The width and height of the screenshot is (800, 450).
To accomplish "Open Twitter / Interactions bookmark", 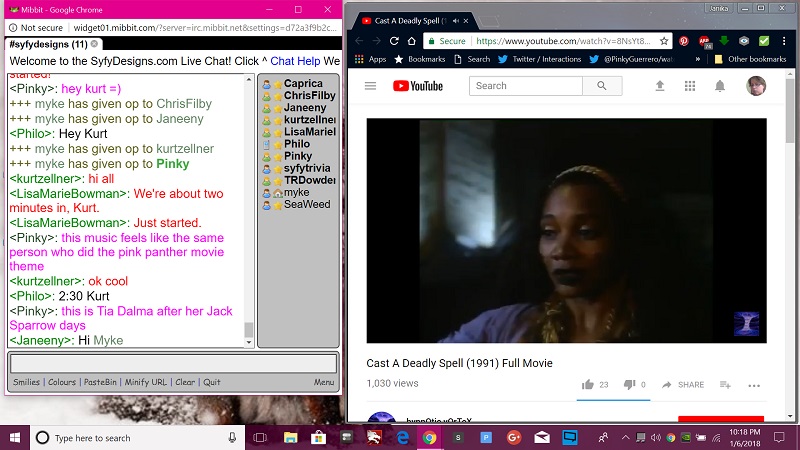I will (x=540, y=59).
